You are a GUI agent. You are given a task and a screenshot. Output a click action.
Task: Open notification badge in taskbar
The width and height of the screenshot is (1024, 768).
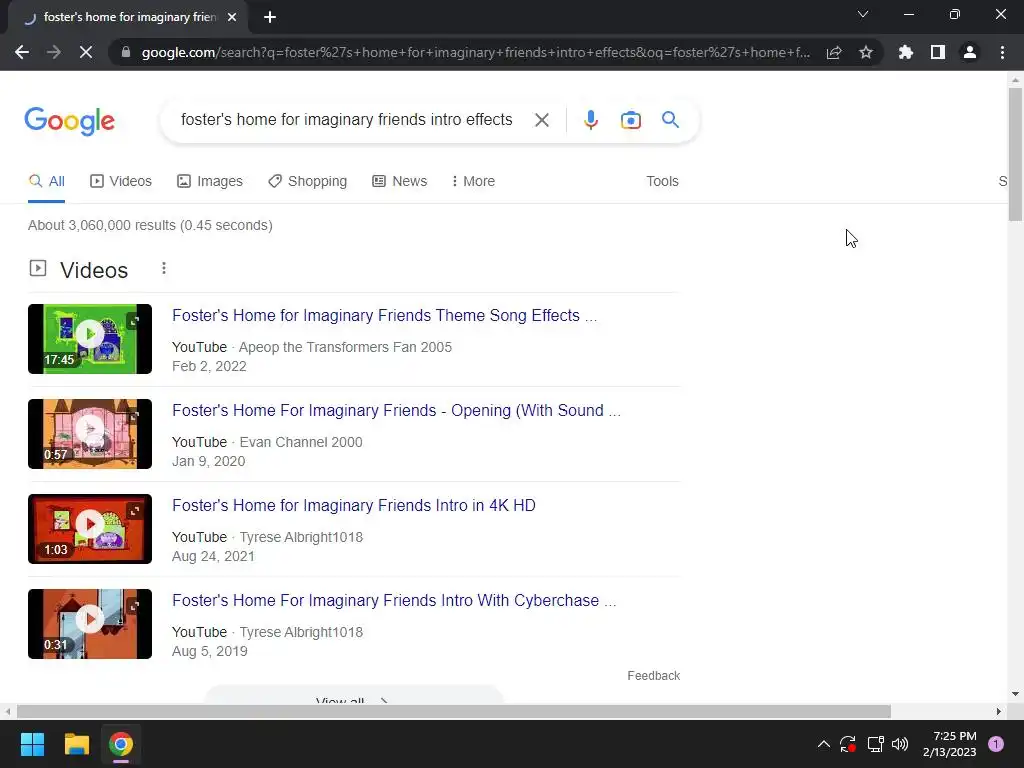click(x=996, y=744)
